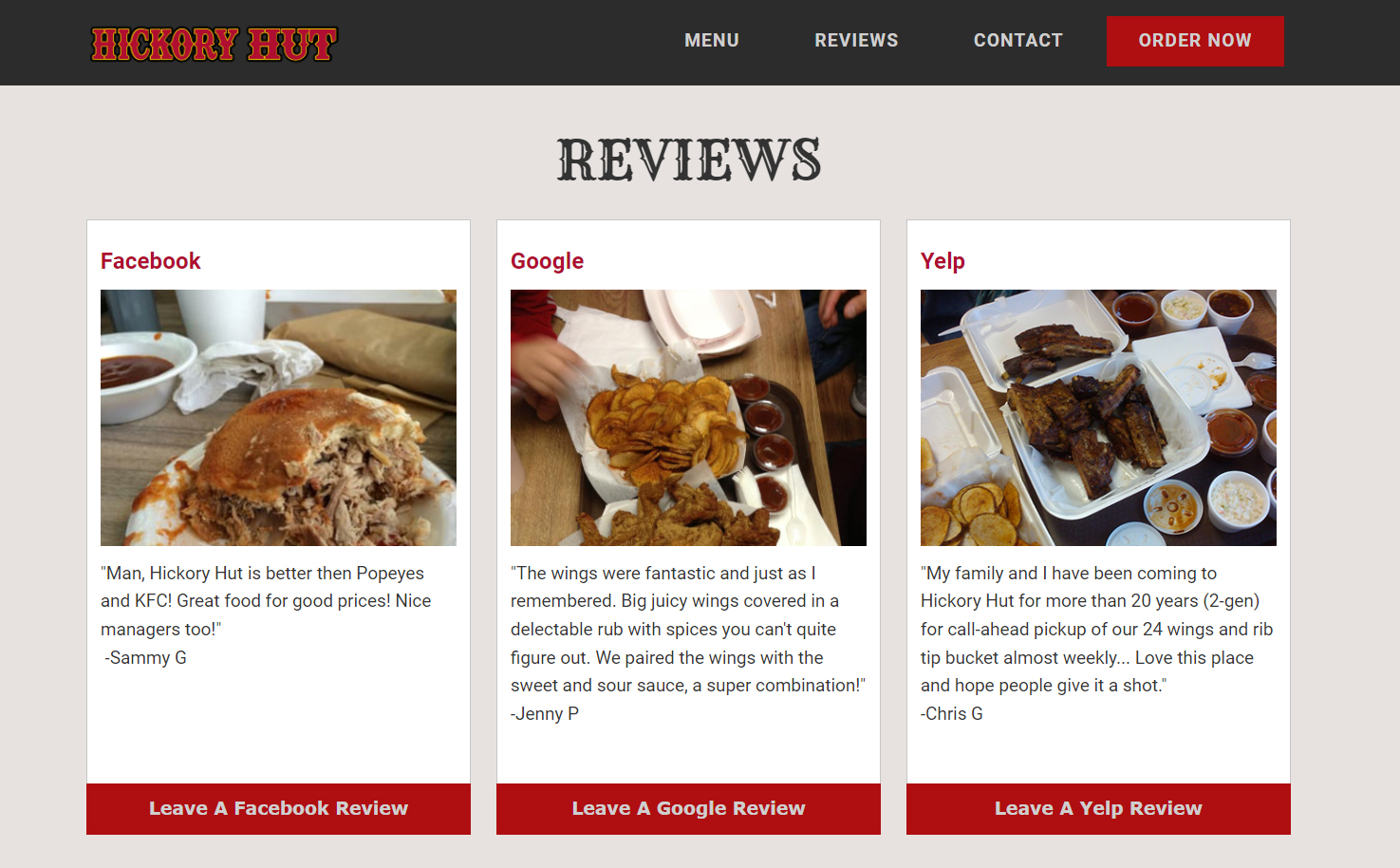Go to the Reviews nav item
Viewport: 1400px width, 868px height.
coord(856,41)
